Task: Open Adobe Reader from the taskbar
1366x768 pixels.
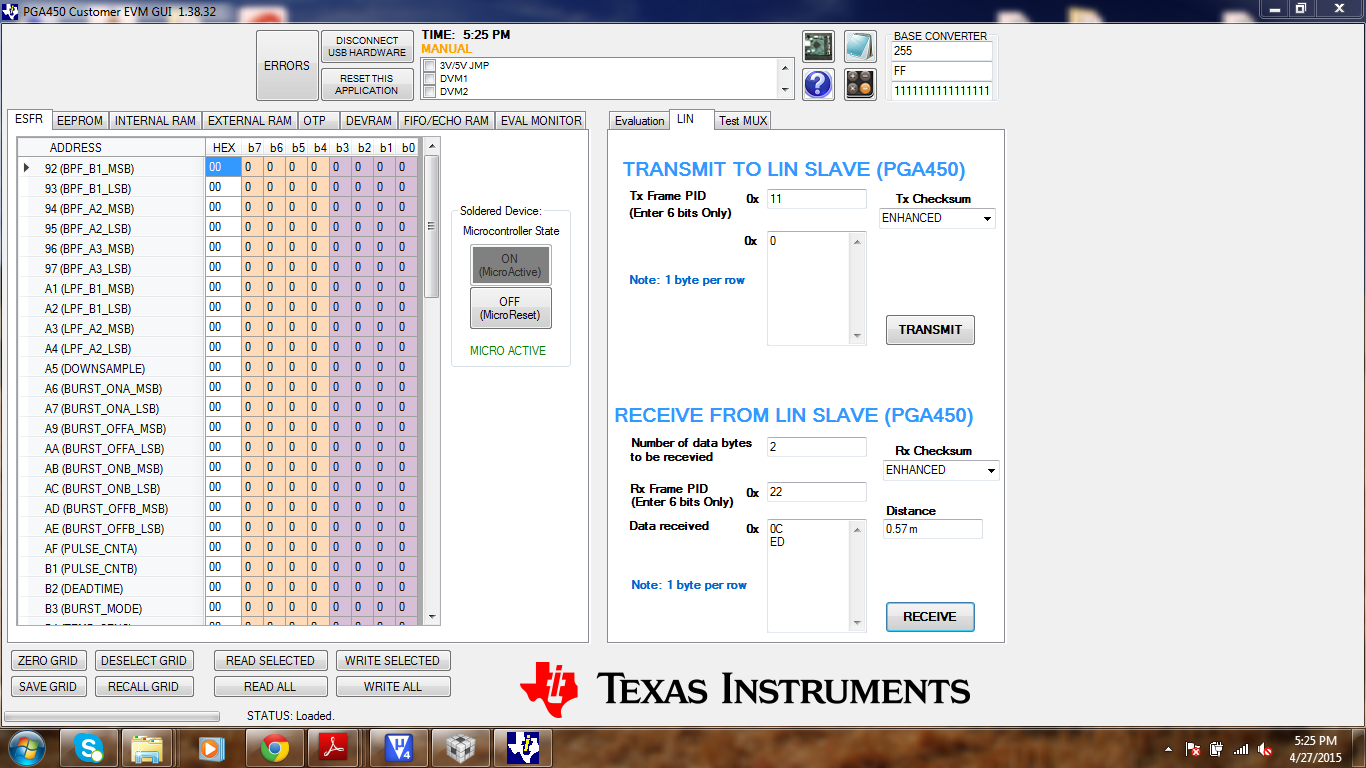Action: click(x=332, y=748)
